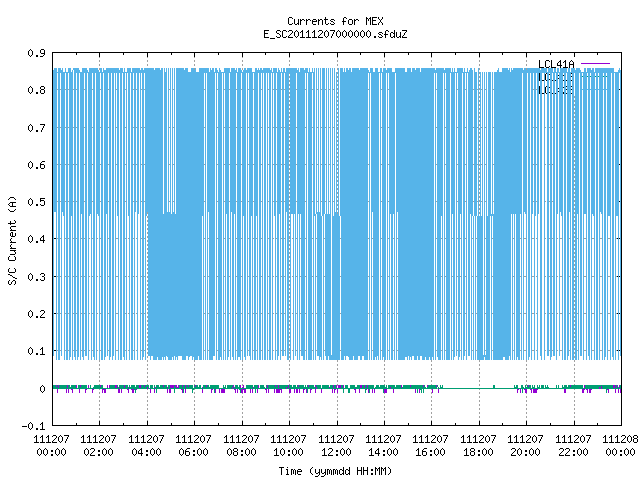The image size is (640, 480).
Task: Click the 00:00 label under 111208
Action: click(x=620, y=452)
